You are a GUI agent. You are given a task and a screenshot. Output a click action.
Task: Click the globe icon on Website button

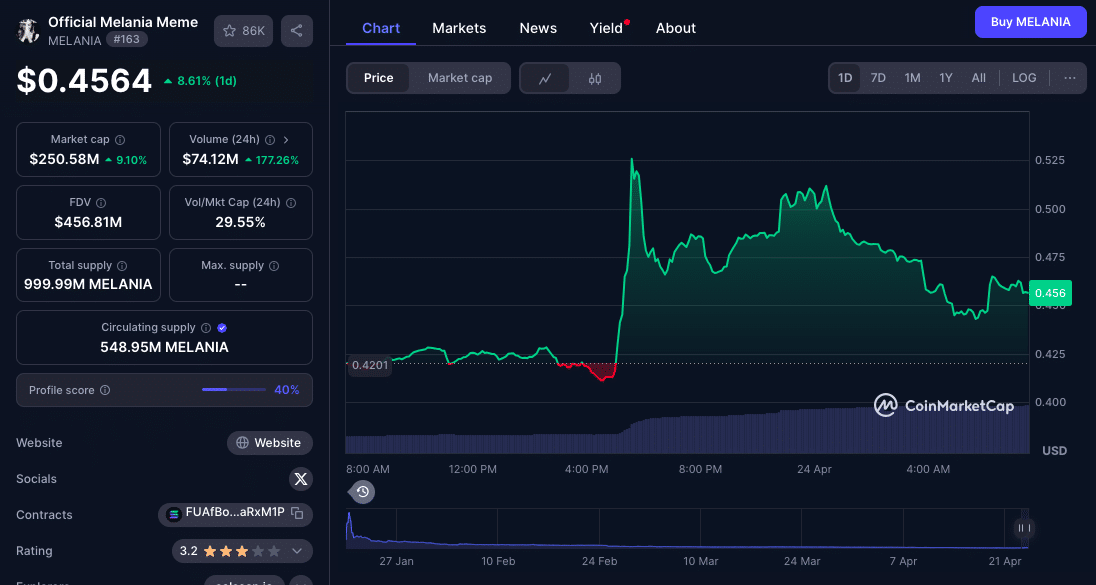click(243, 442)
